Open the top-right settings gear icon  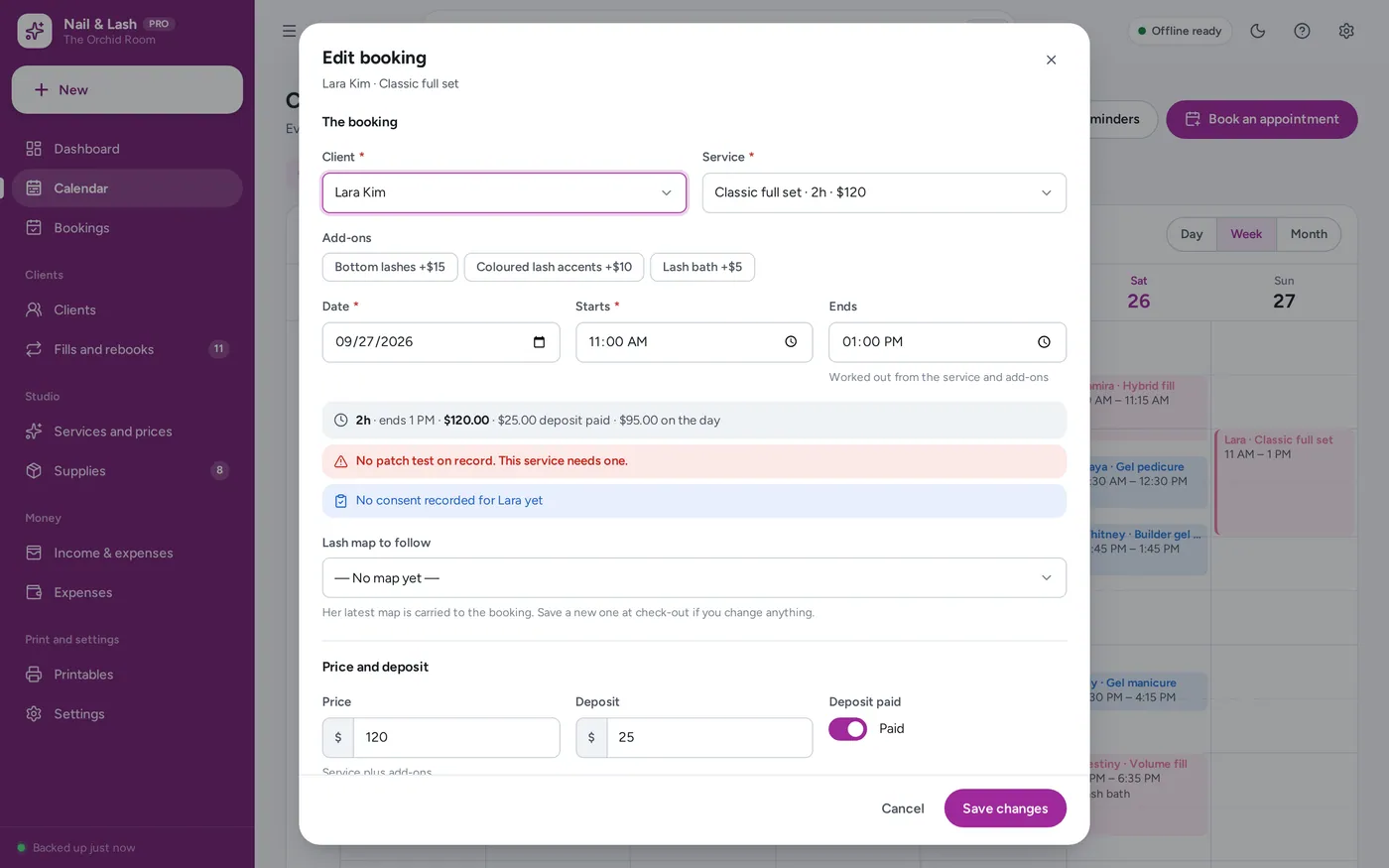point(1346,31)
